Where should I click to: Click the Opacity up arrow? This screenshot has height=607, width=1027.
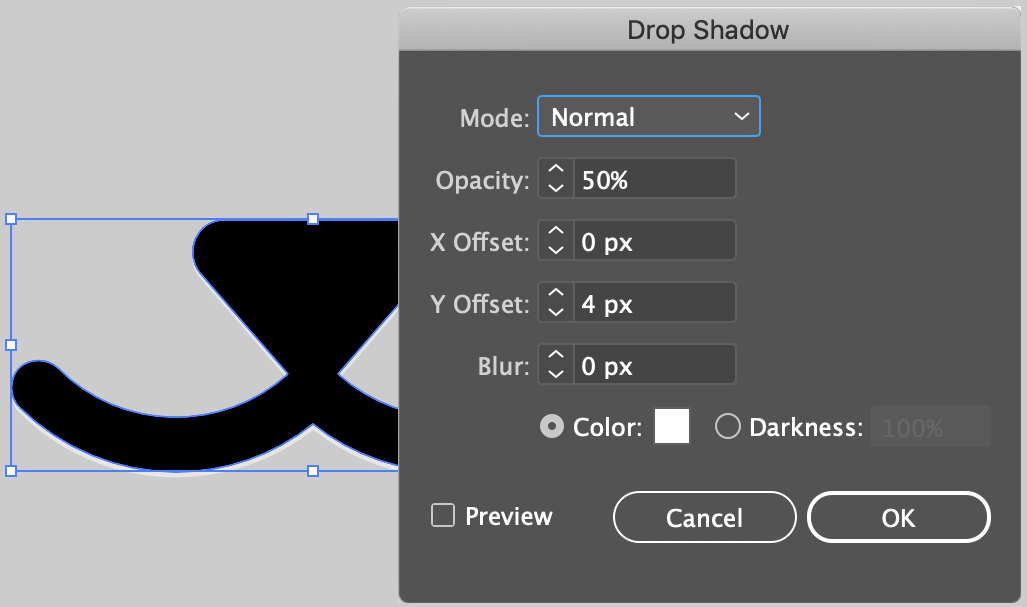[557, 170]
